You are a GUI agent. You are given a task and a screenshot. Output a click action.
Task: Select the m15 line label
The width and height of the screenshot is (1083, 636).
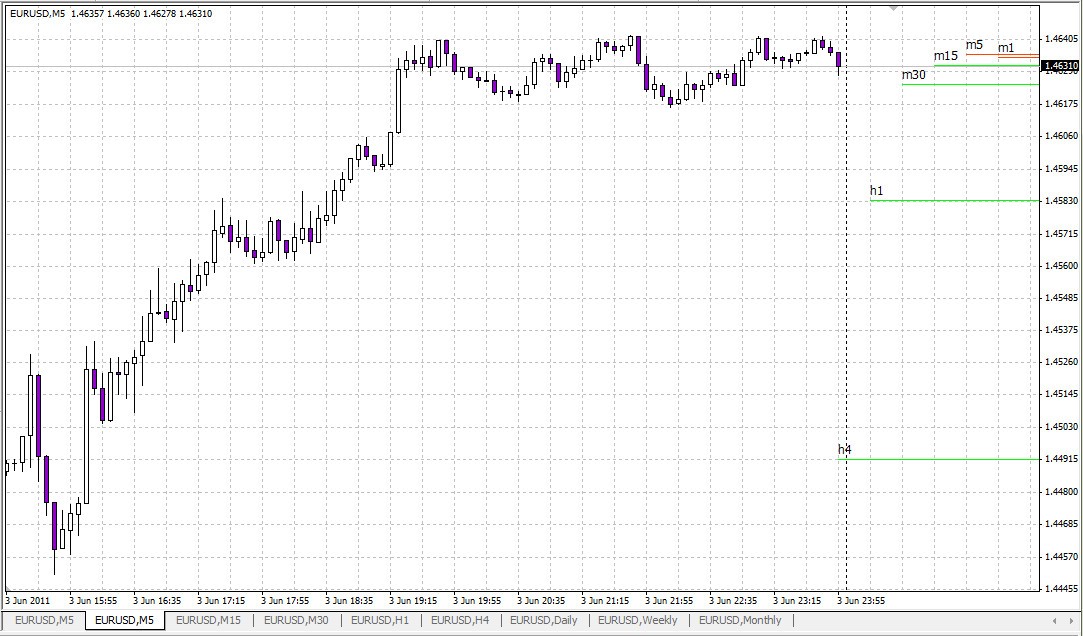[x=945, y=56]
